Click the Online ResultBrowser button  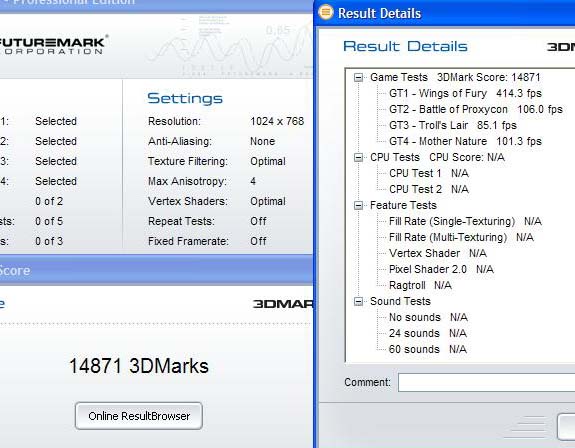point(139,416)
